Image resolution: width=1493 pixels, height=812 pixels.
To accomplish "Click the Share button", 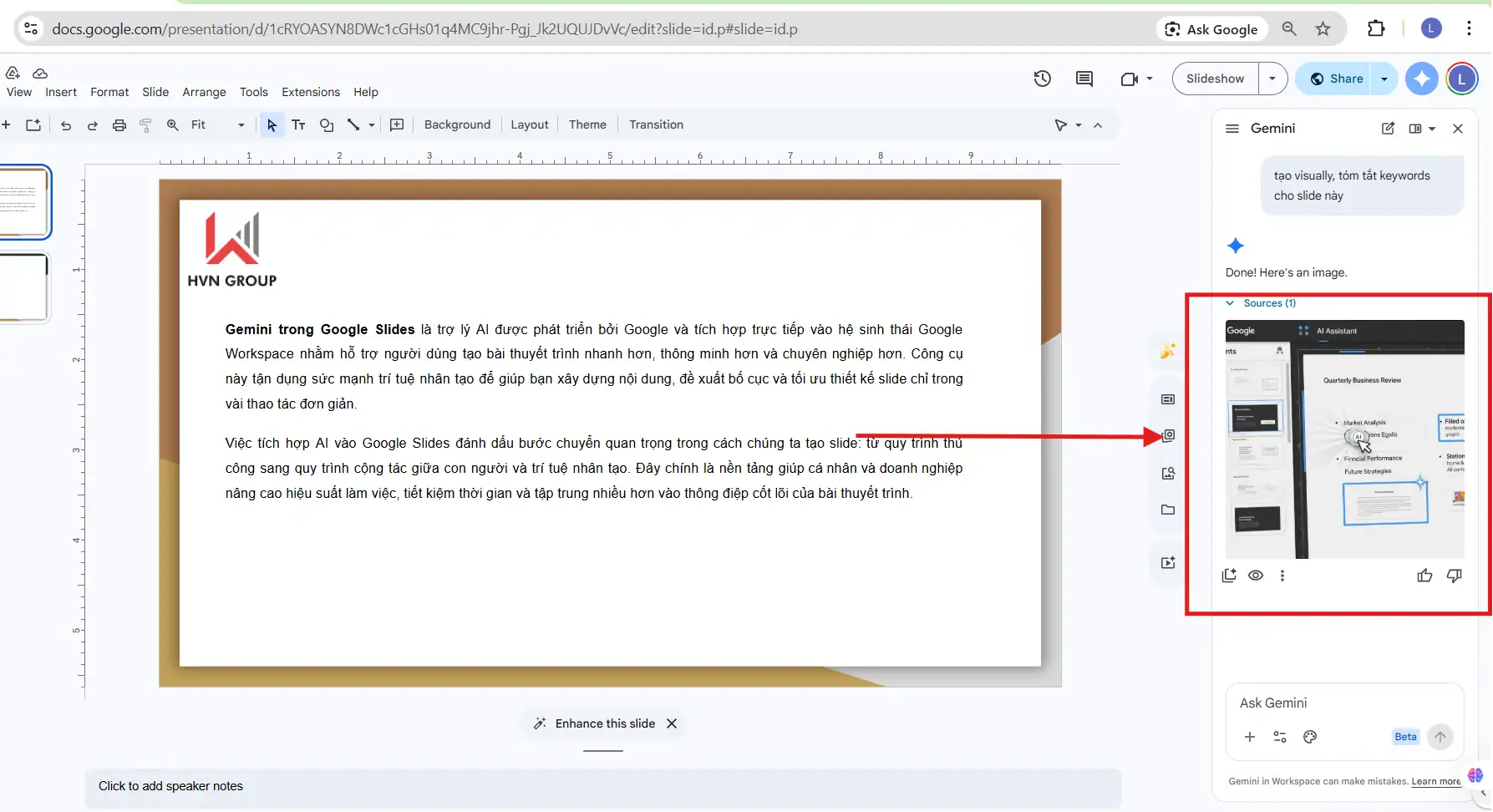I will pyautogui.click(x=1336, y=79).
